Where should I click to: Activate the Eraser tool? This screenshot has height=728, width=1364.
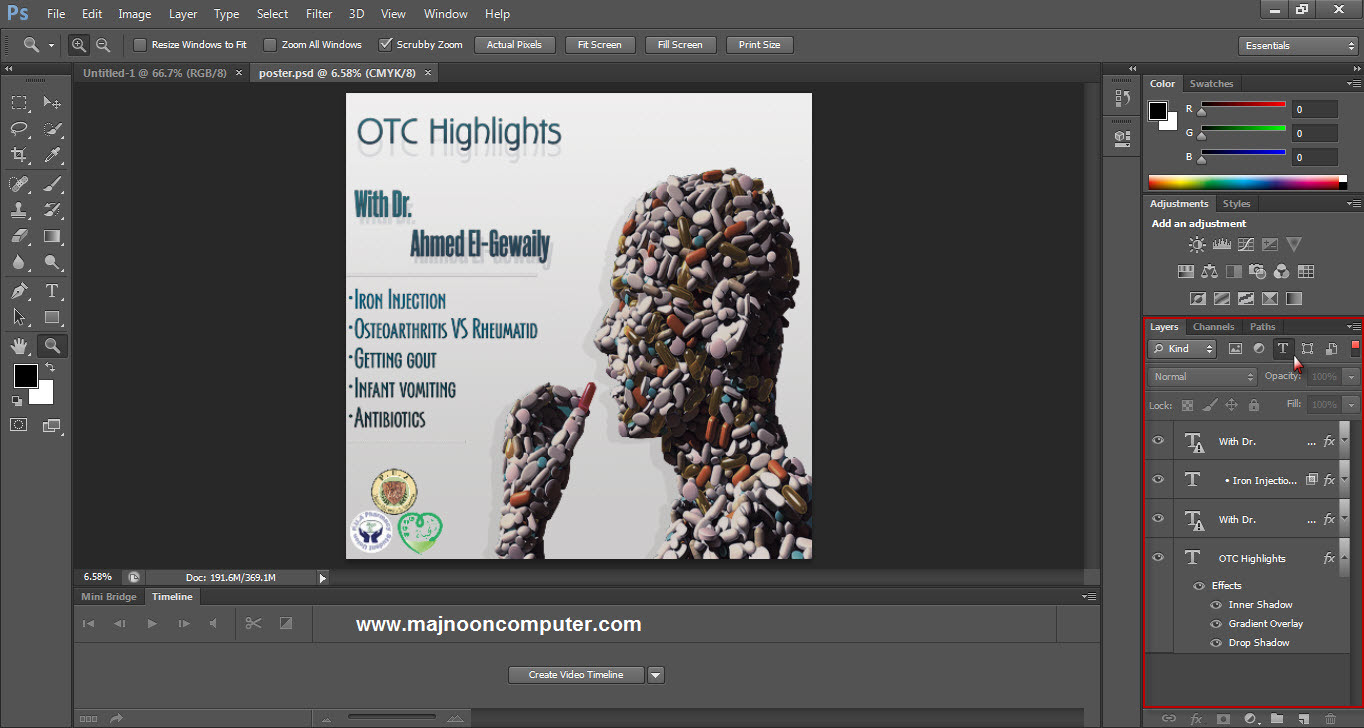[x=19, y=236]
